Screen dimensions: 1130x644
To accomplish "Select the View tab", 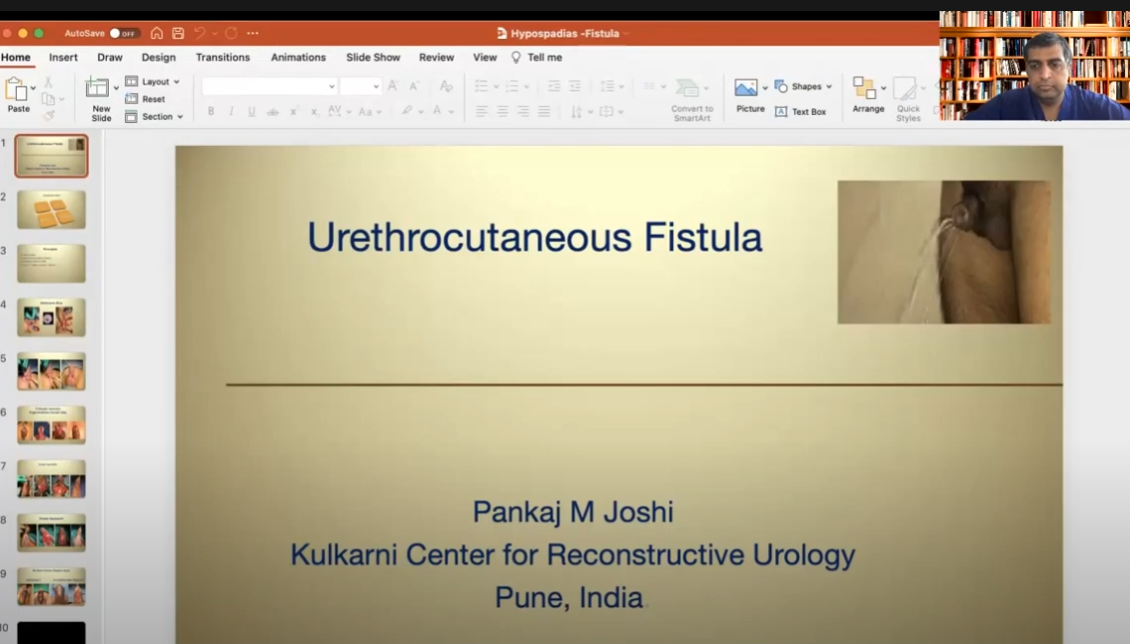I will coord(485,58).
